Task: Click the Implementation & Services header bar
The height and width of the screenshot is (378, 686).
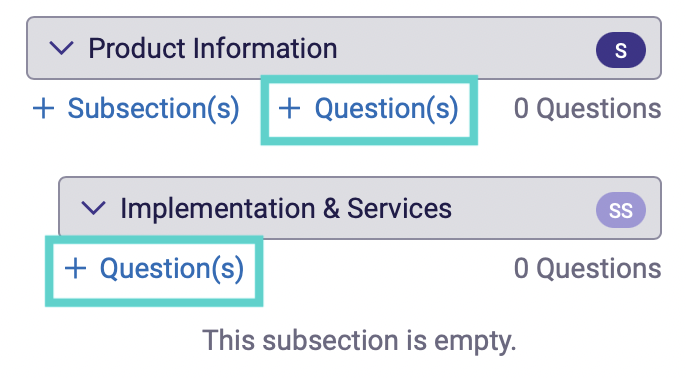Action: click(360, 208)
